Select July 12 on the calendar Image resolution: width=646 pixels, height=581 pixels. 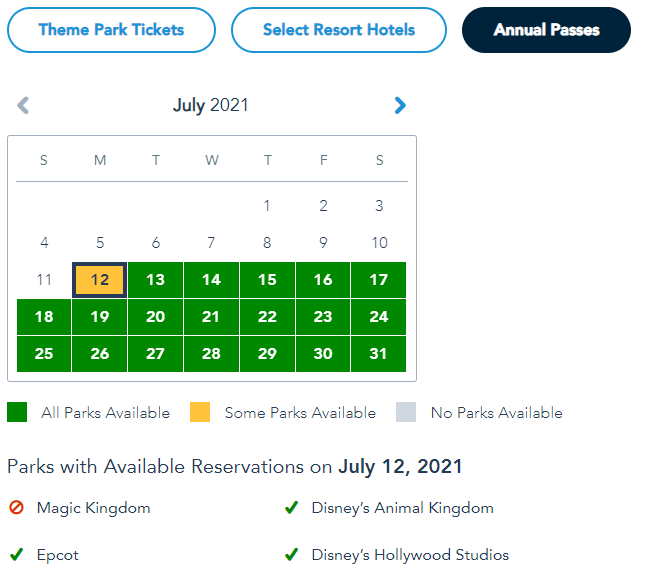[x=99, y=280]
